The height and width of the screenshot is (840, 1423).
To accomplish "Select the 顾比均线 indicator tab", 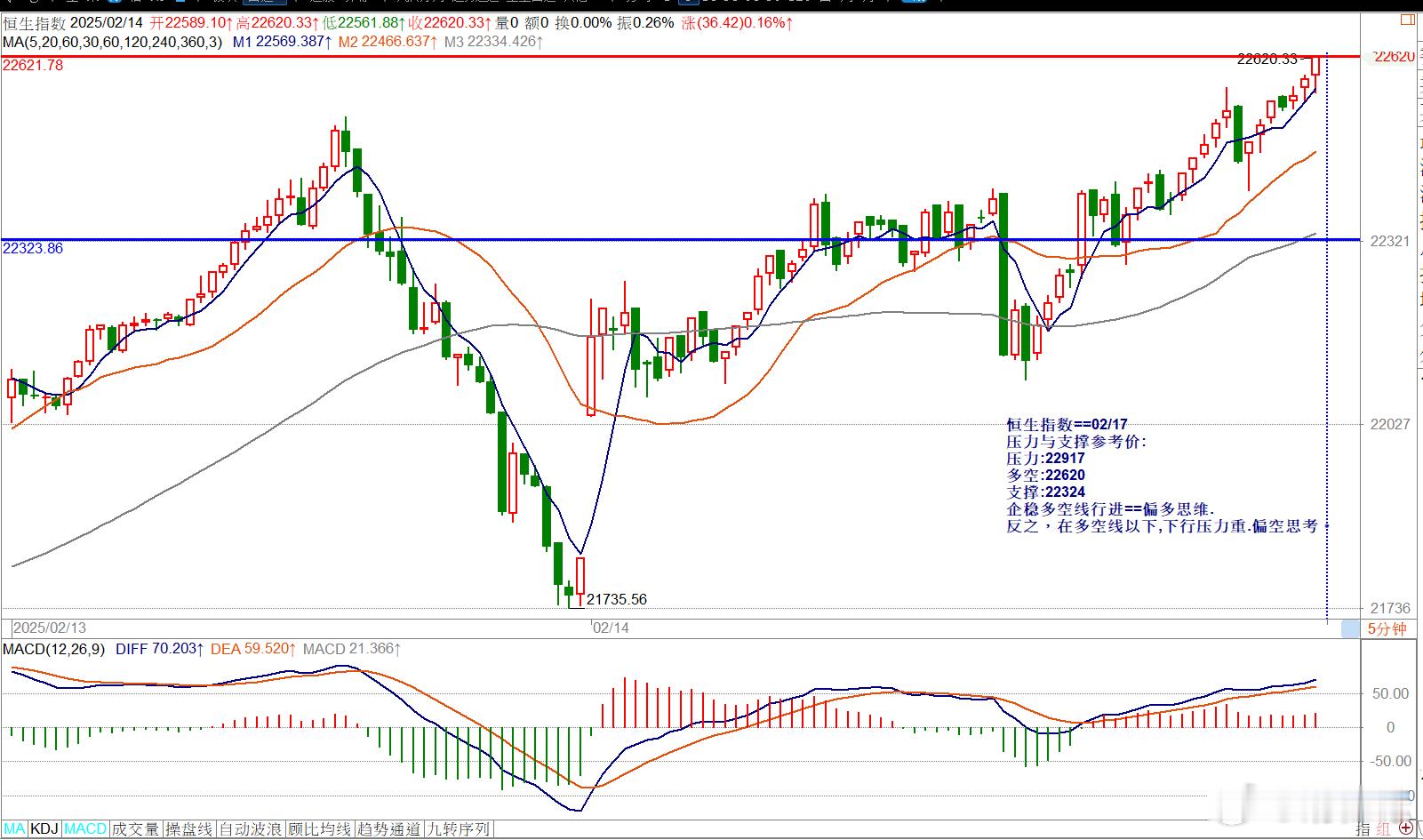I will click(320, 829).
